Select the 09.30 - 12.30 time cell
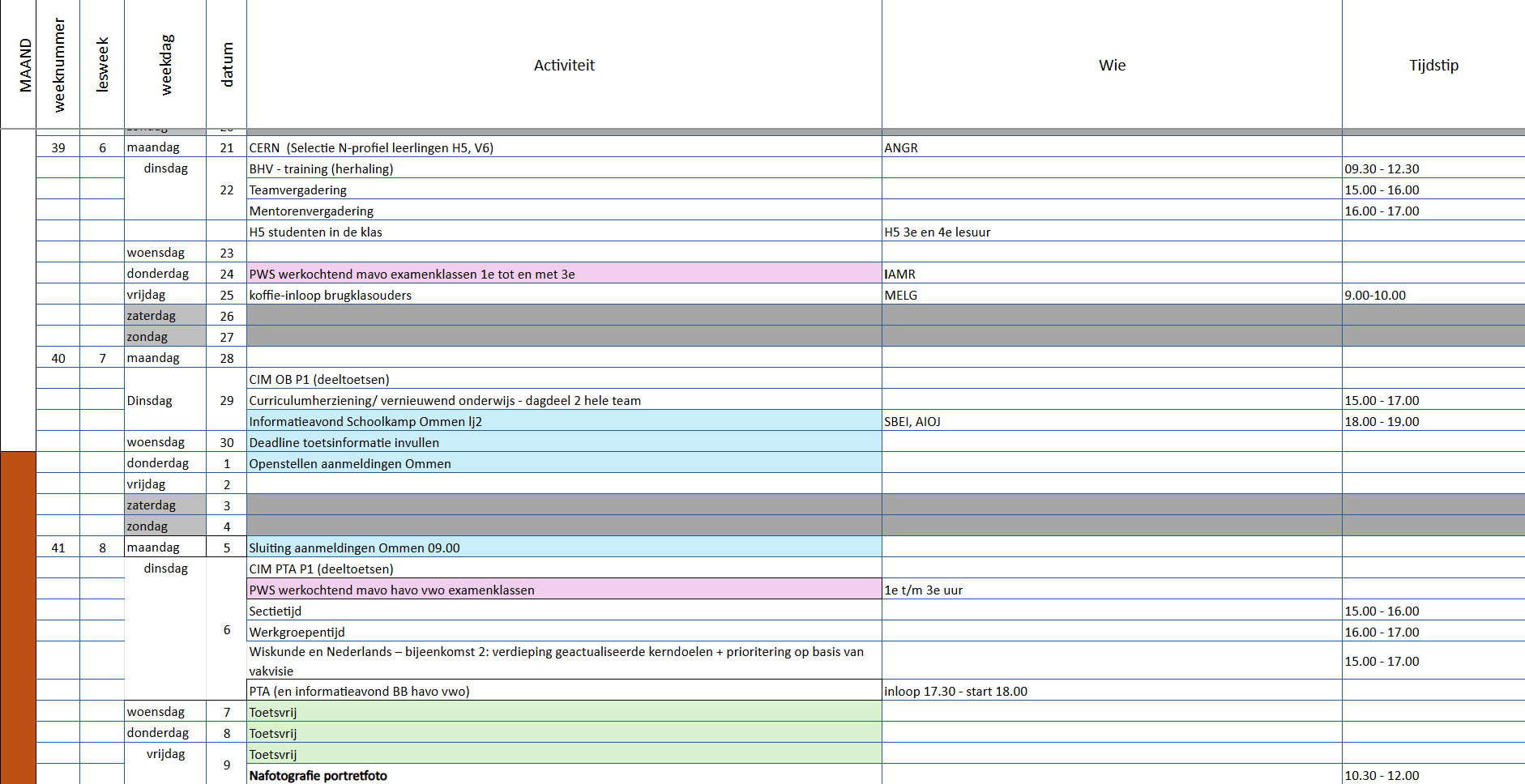This screenshot has height=784, width=1525. click(x=1433, y=168)
